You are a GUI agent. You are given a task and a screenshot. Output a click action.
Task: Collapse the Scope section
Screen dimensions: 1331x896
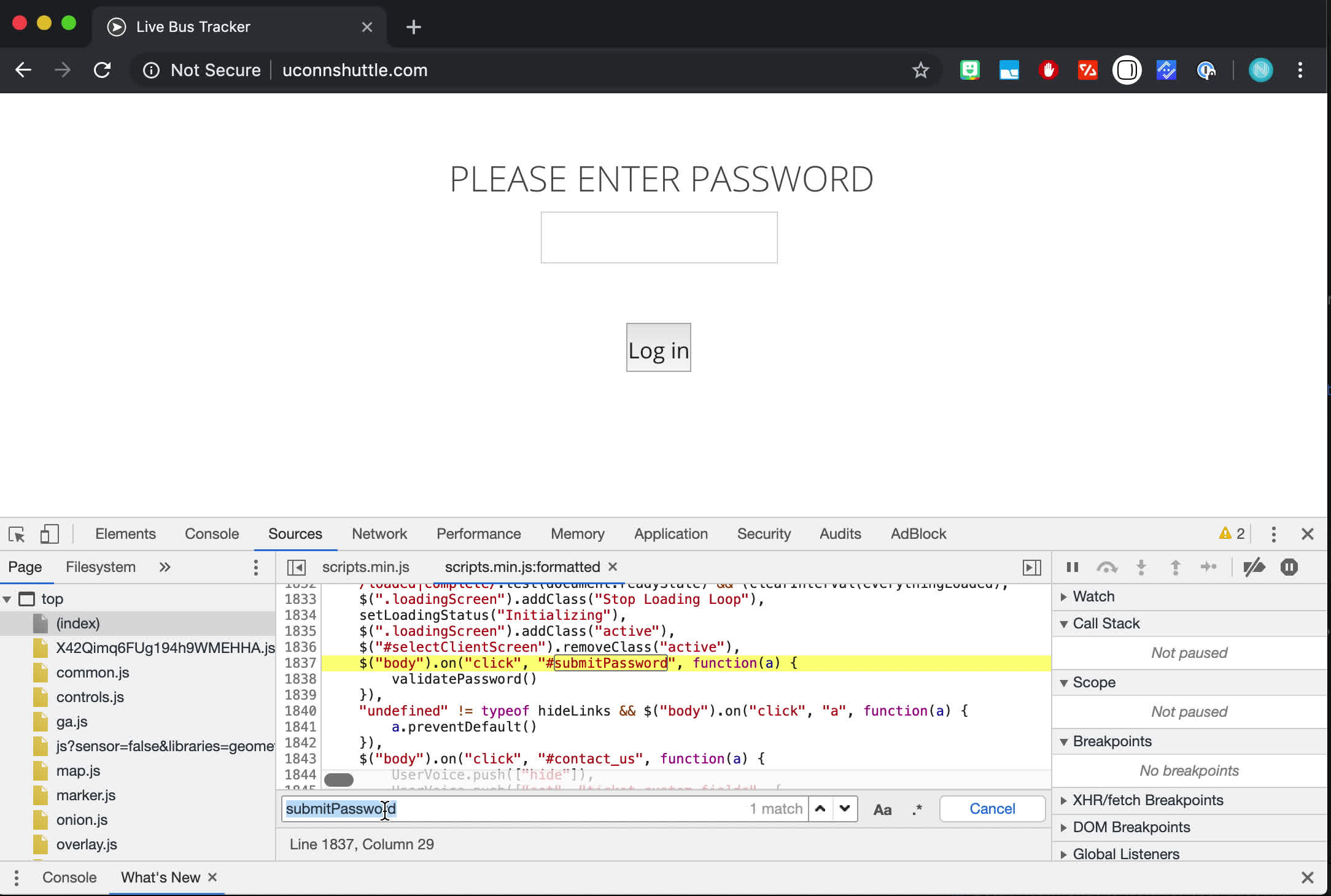click(1063, 682)
